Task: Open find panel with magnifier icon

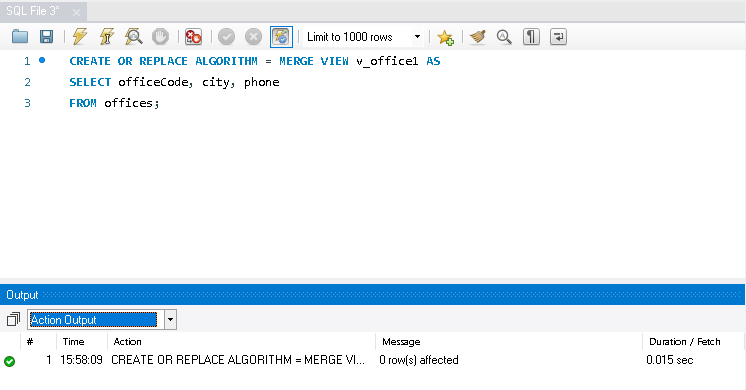Action: point(504,37)
